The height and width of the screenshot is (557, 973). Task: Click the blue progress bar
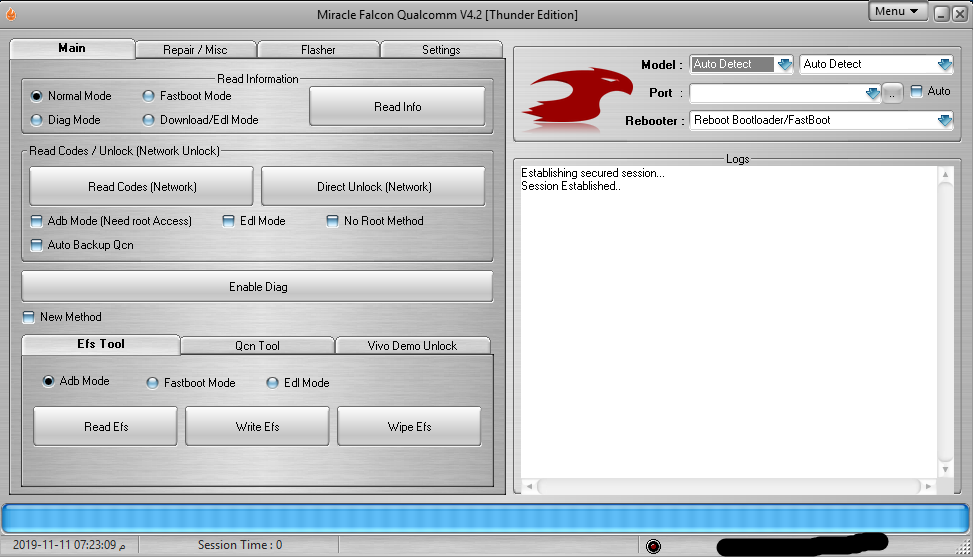click(x=485, y=519)
